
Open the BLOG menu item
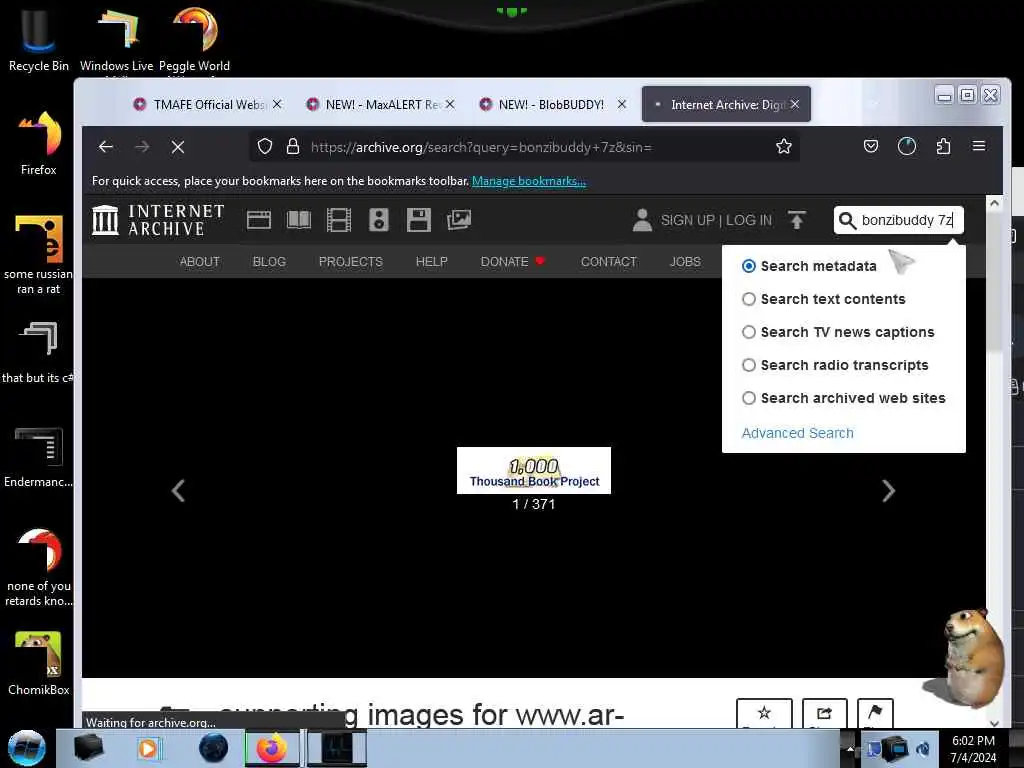tap(269, 261)
